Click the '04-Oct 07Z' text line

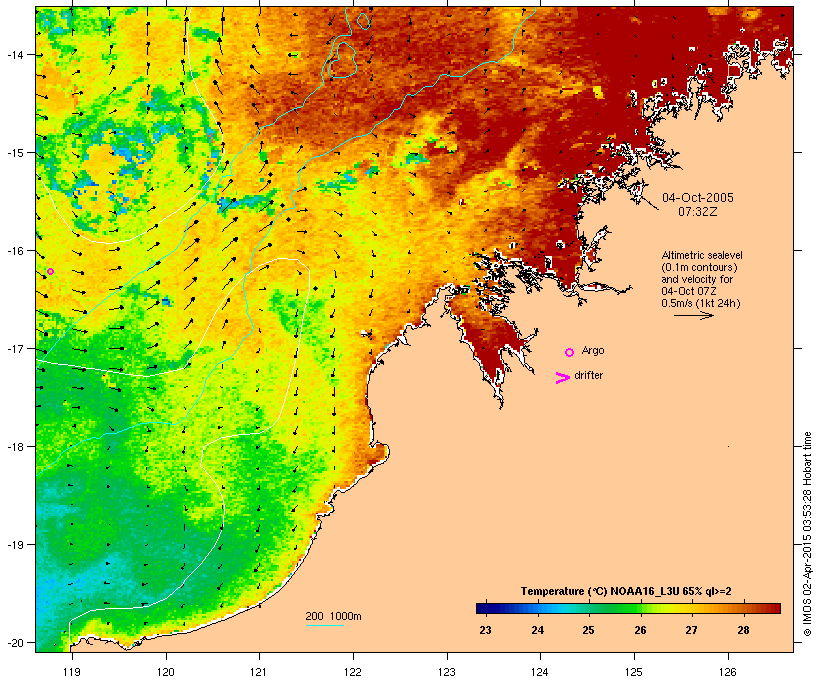tap(689, 291)
